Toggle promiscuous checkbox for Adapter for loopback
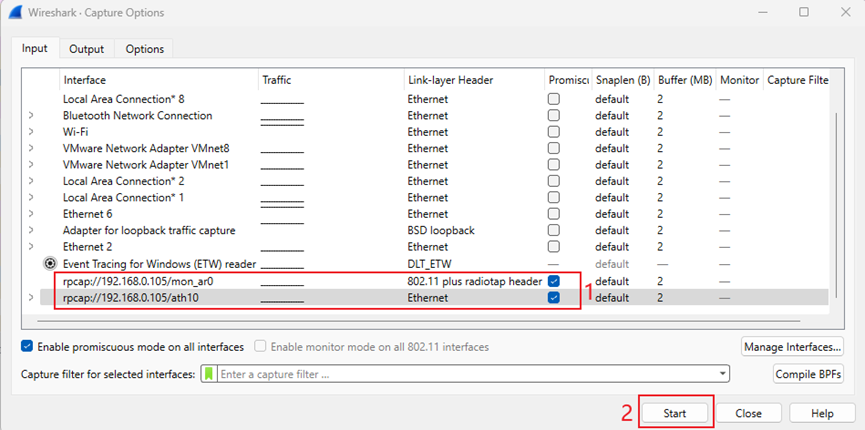865x430 pixels. [554, 230]
